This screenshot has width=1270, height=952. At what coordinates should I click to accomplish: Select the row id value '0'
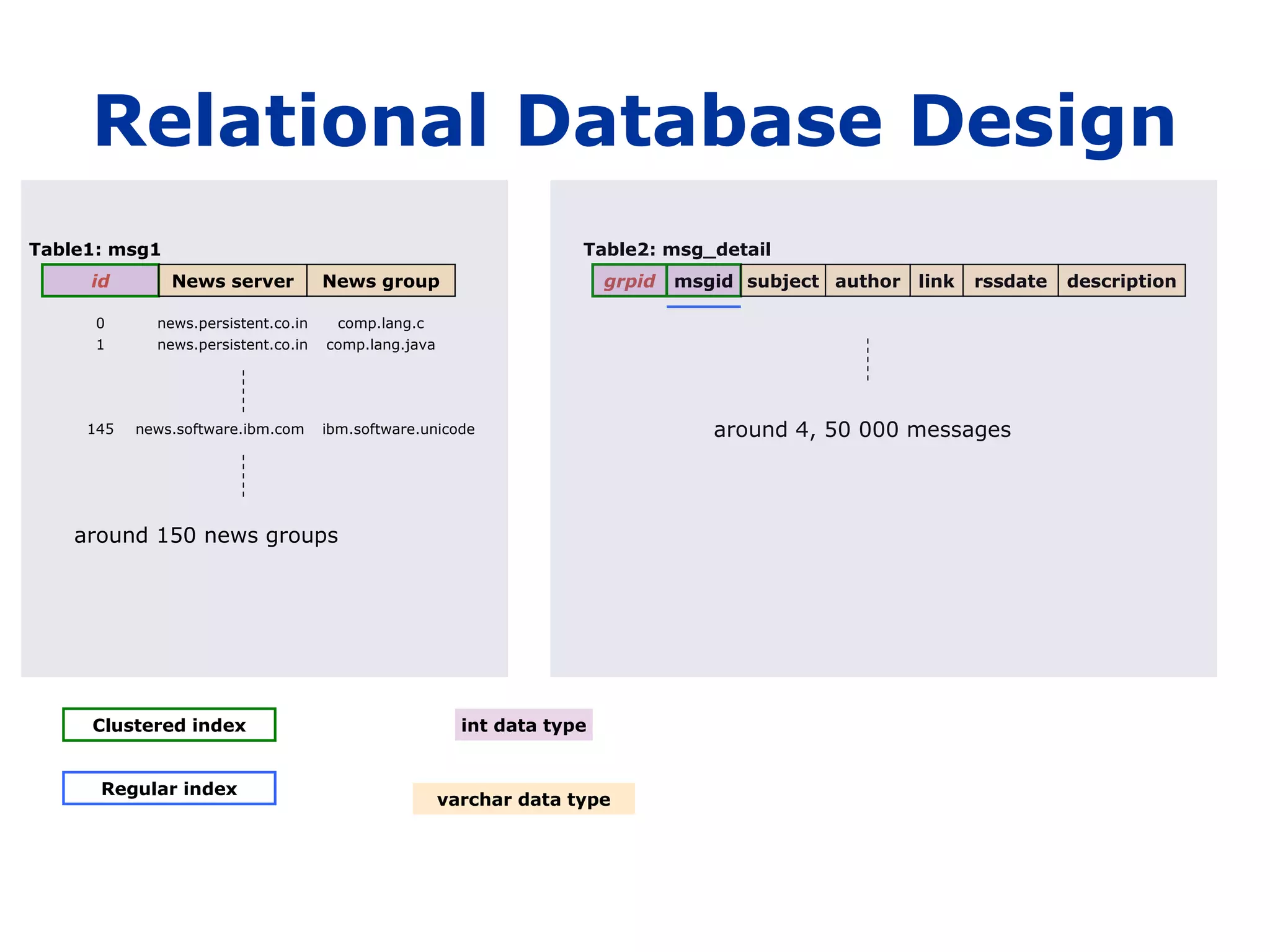click(100, 324)
